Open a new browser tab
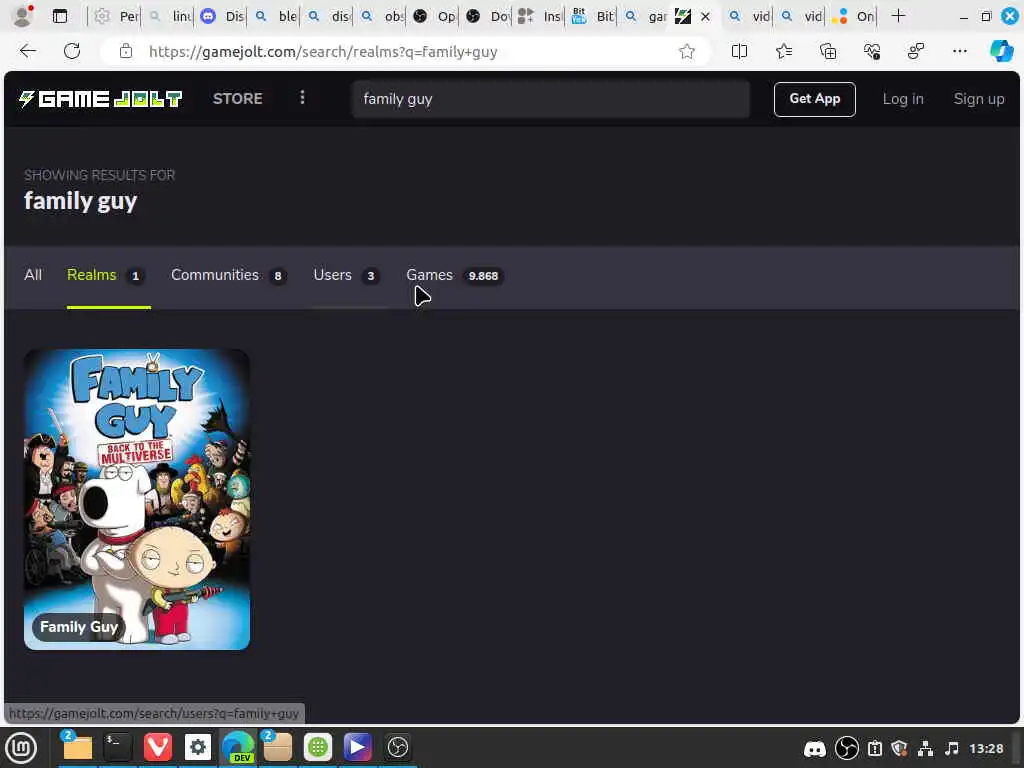 pyautogui.click(x=899, y=16)
